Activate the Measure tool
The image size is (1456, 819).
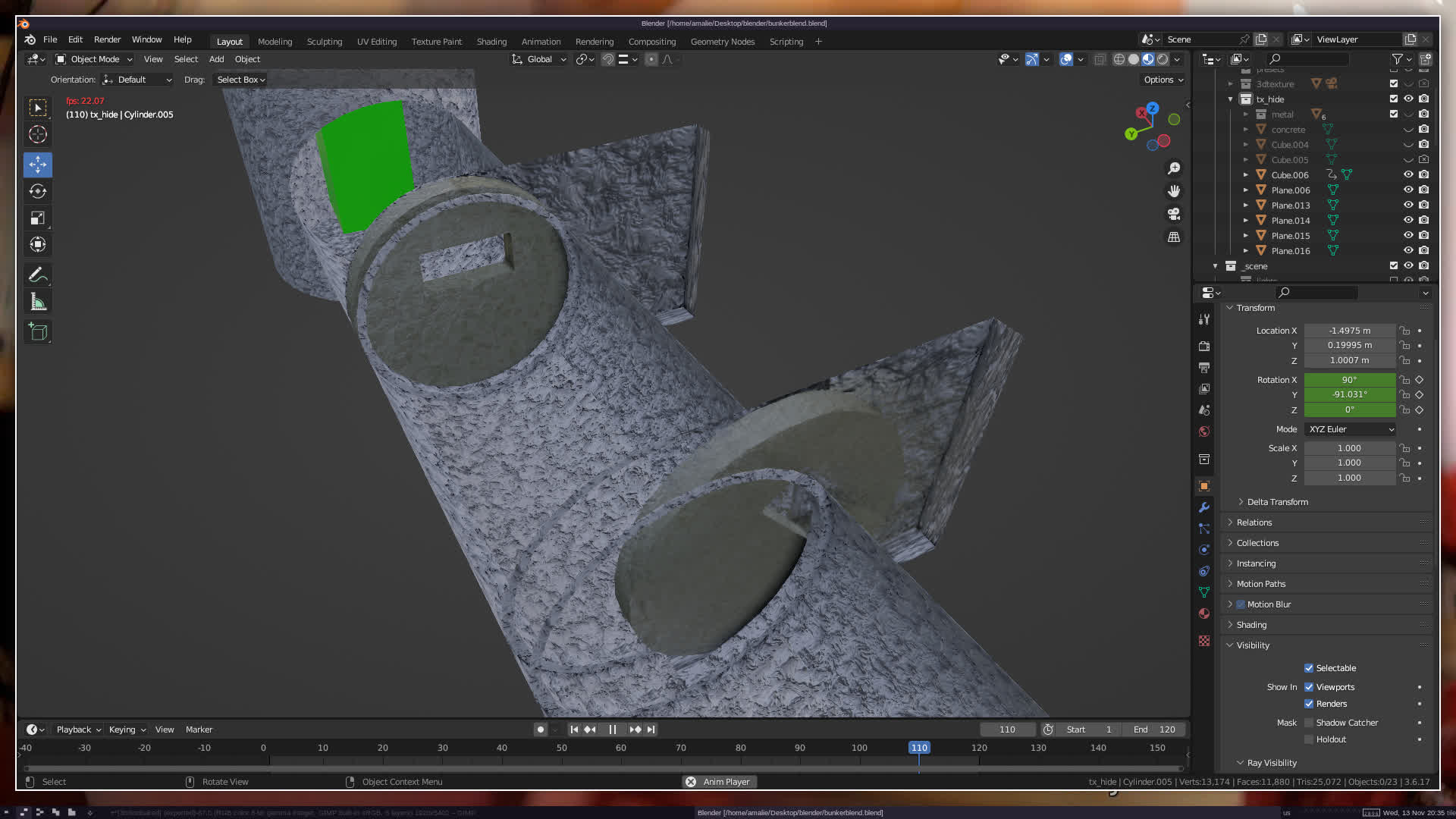pyautogui.click(x=38, y=303)
